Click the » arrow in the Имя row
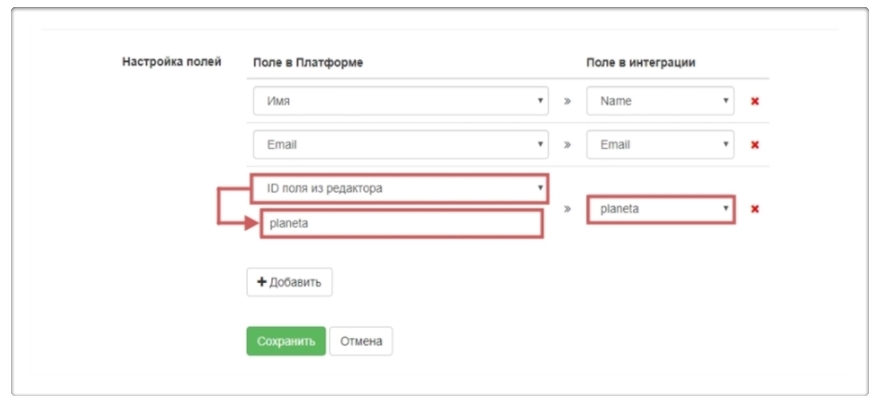 pos(567,101)
